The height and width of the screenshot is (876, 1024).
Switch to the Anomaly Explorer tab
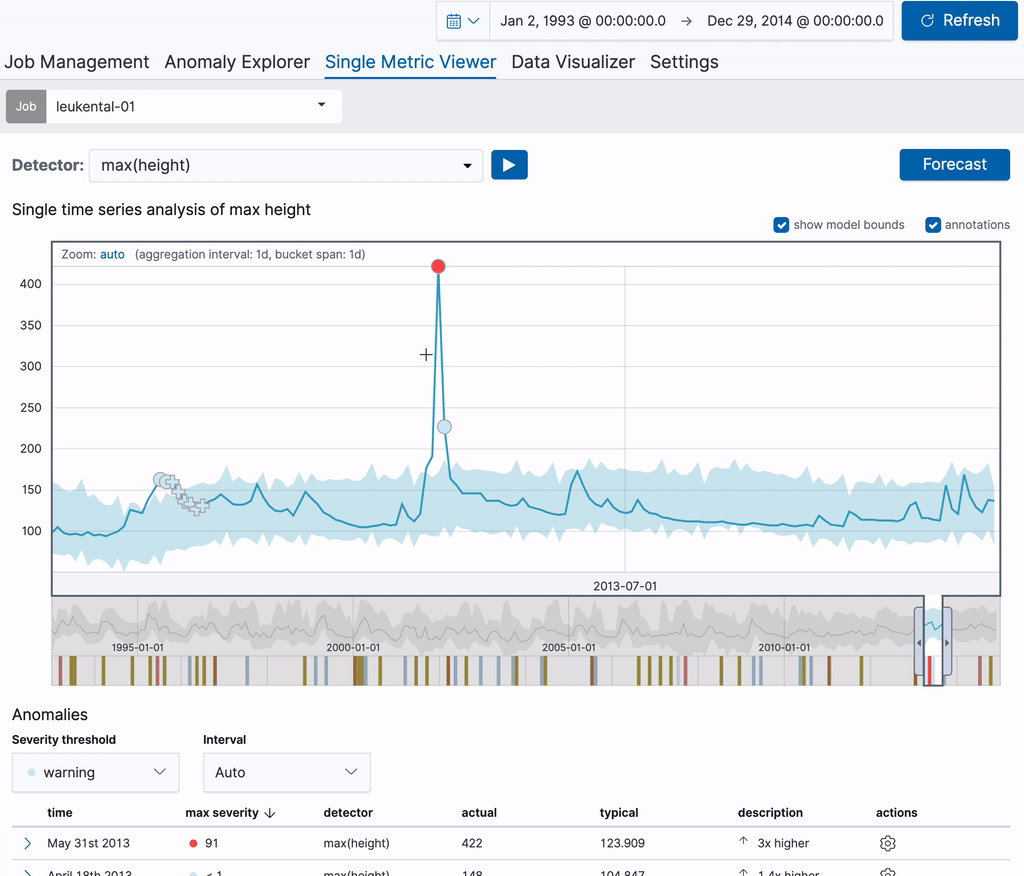(237, 62)
